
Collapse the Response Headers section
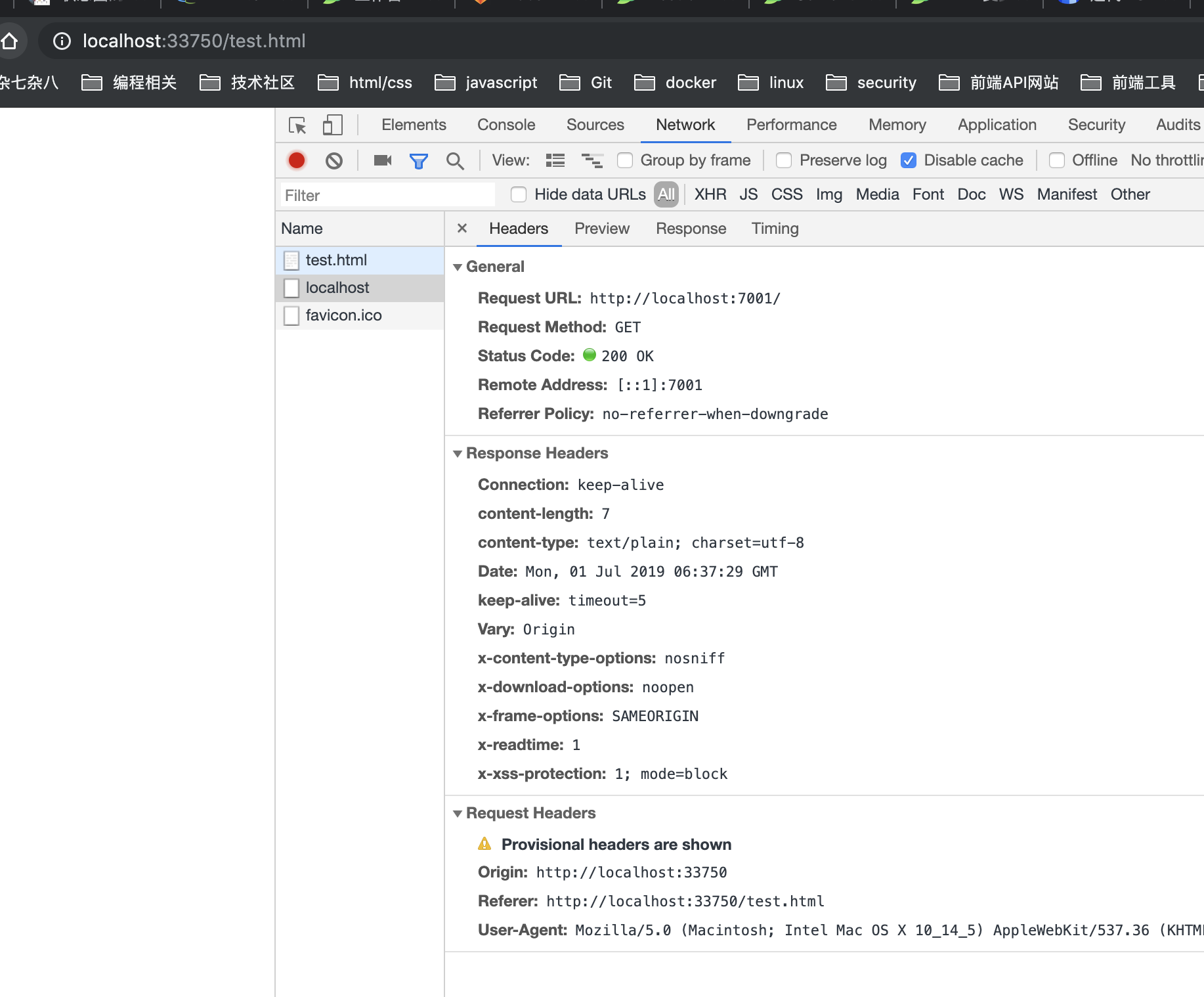coord(458,453)
